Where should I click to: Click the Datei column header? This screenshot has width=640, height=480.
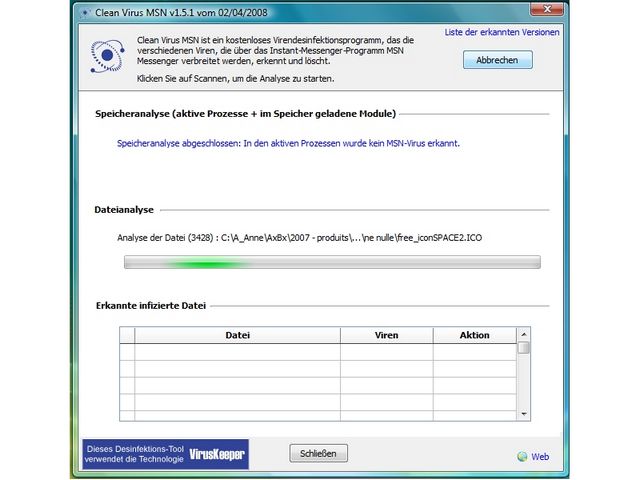pyautogui.click(x=238, y=335)
